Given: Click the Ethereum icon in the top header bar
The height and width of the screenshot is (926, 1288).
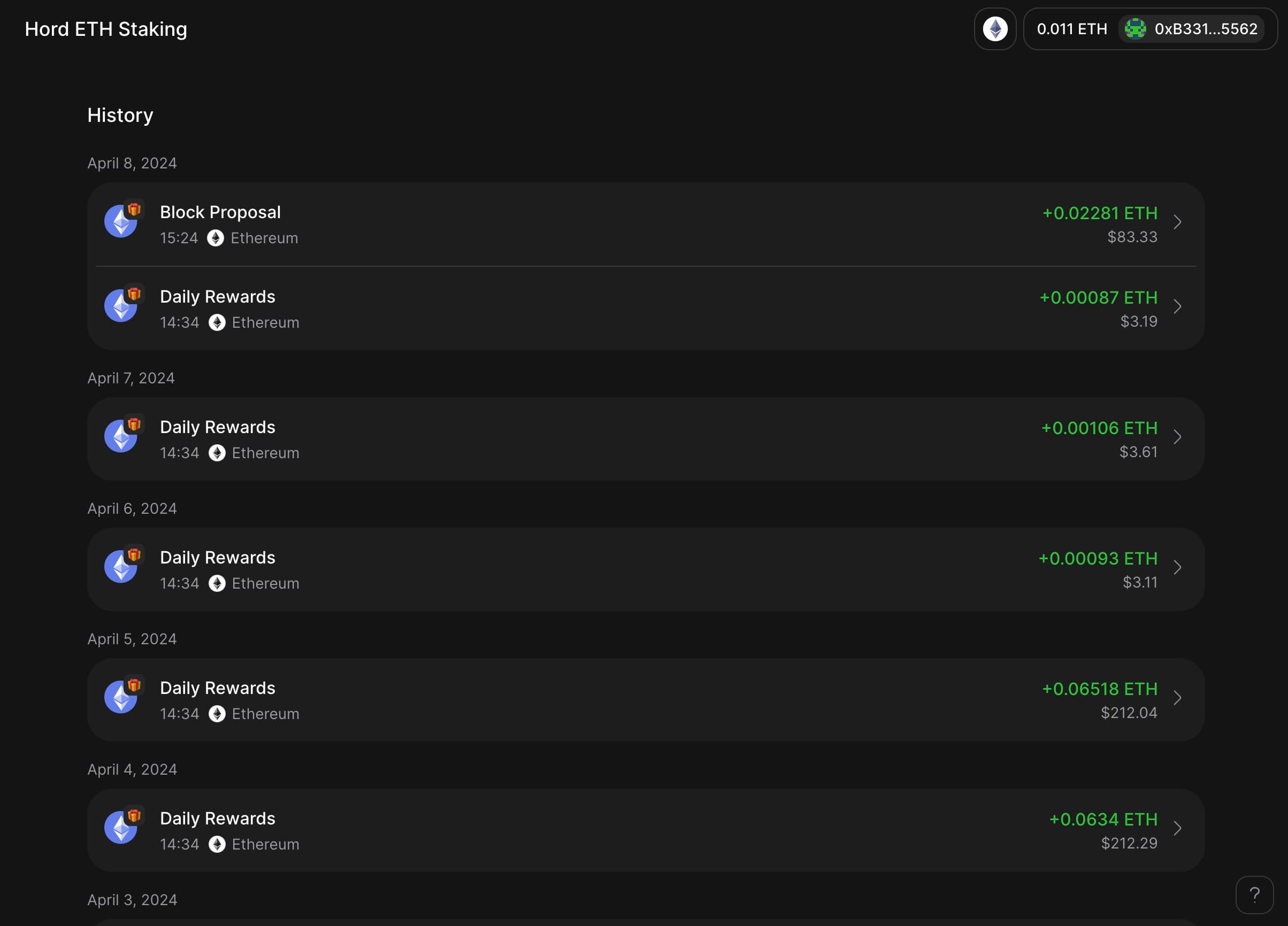Looking at the screenshot, I should pyautogui.click(x=995, y=29).
